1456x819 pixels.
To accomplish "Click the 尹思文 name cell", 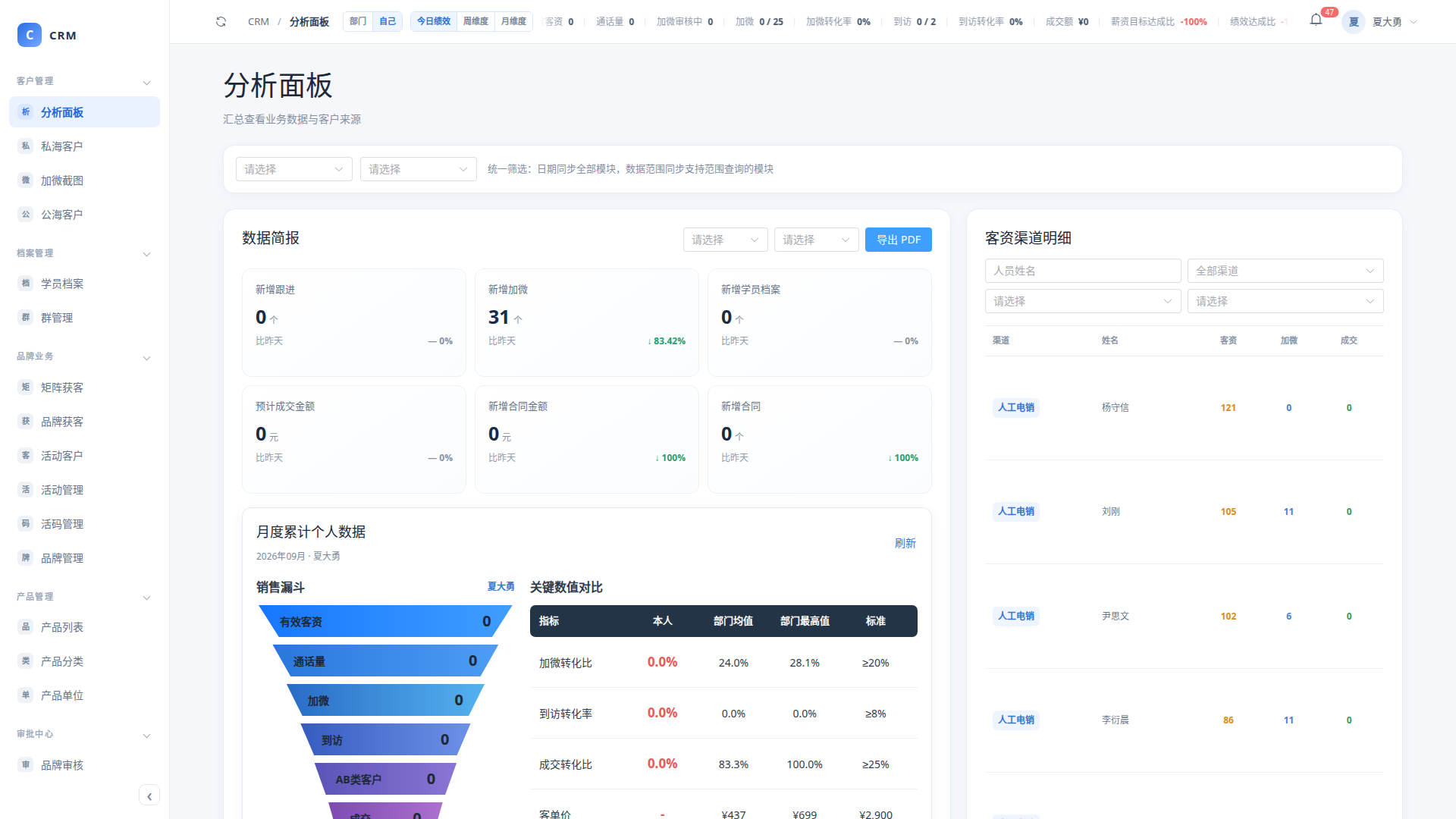I will (1116, 616).
